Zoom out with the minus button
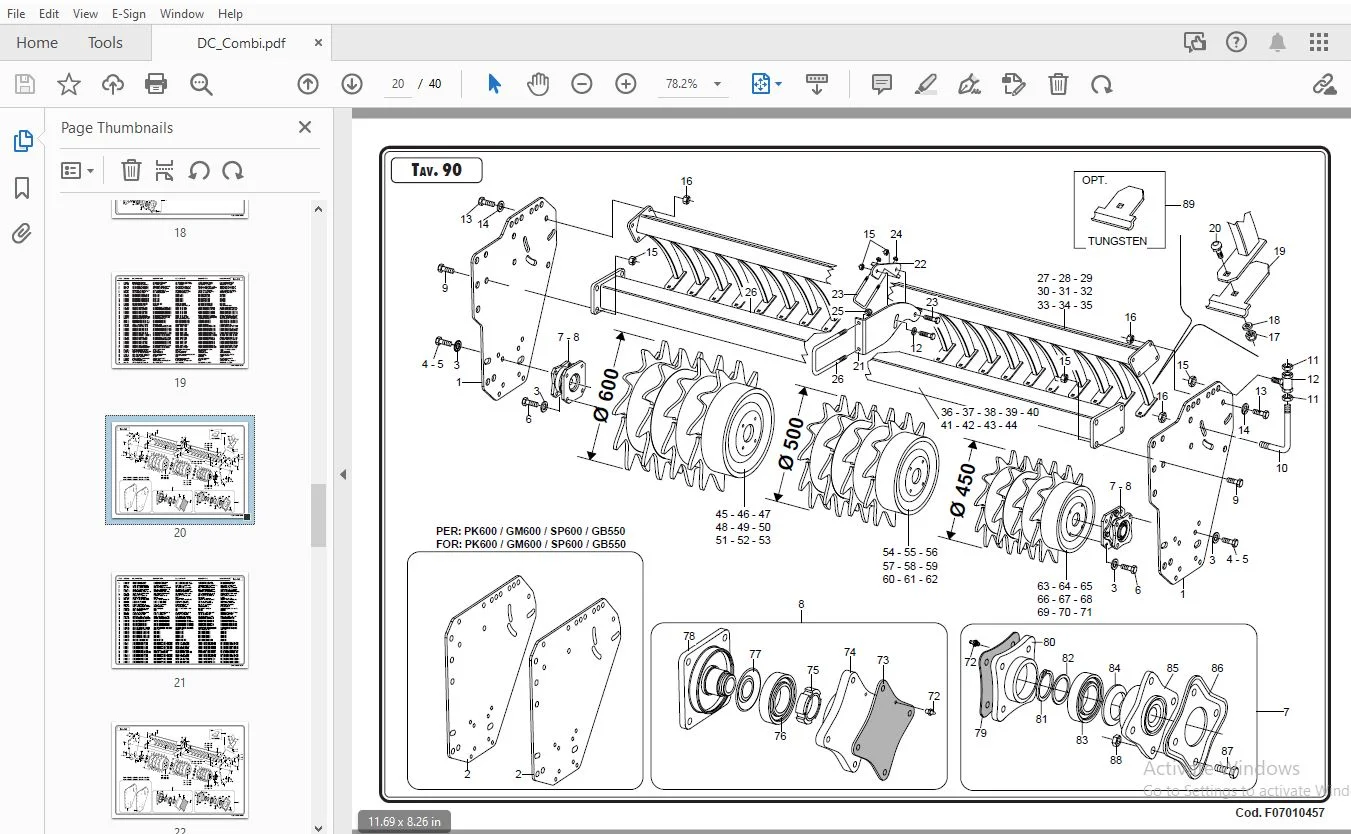Image resolution: width=1351 pixels, height=834 pixels. [582, 84]
